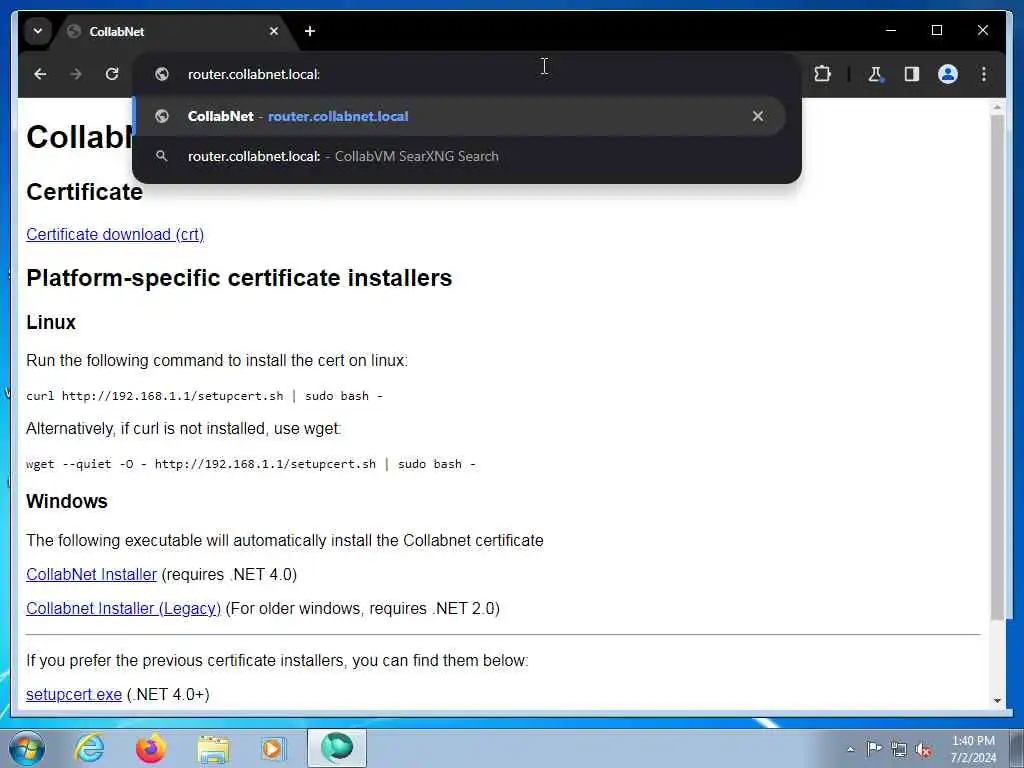Pick the CollabVM SearXNG Search suggestion
Screen dimensions: 1024x768
(459, 156)
